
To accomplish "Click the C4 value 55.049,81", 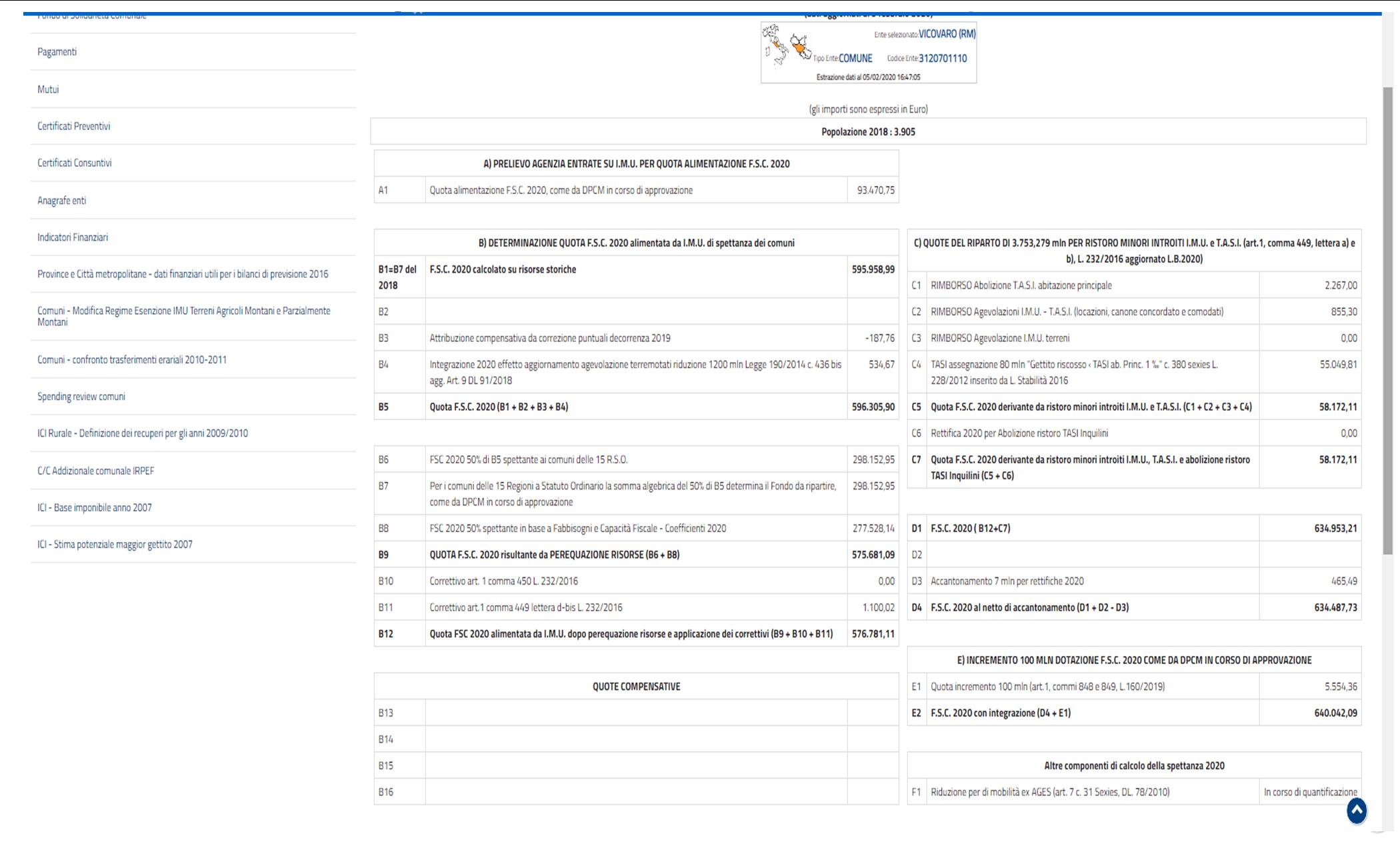I will pos(1338,365).
